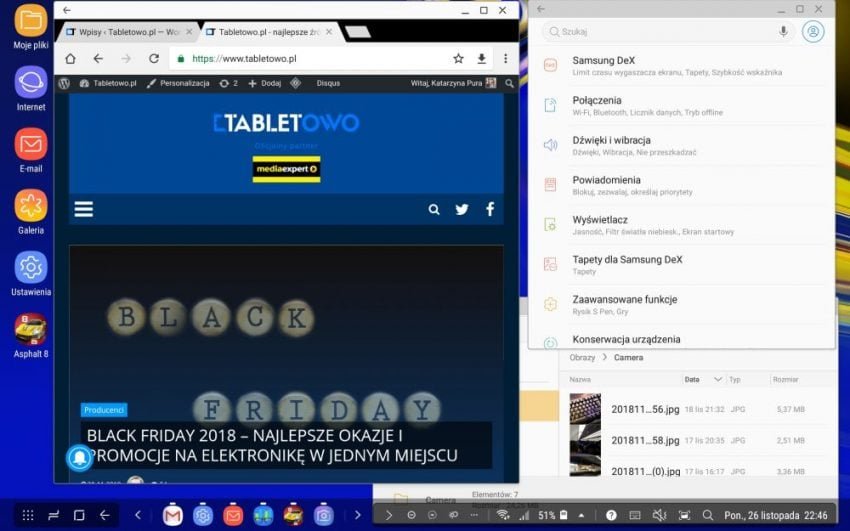Click Disqus in the admin bar

[329, 83]
